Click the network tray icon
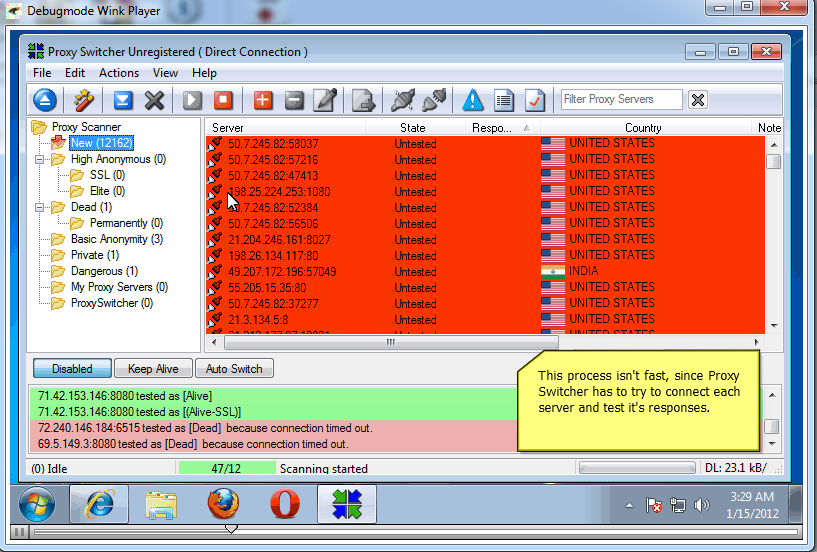 click(678, 505)
